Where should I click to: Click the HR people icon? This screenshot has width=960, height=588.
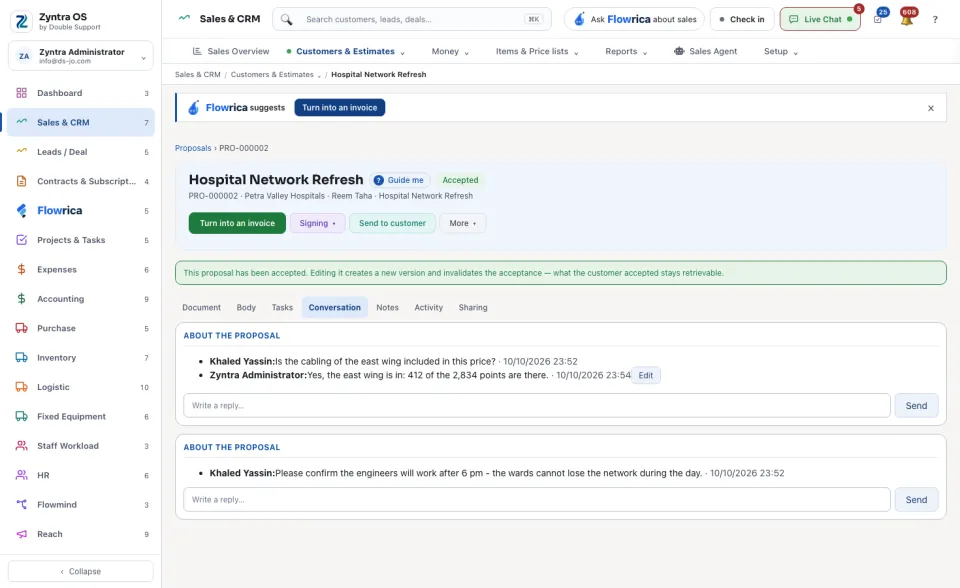[21, 475]
